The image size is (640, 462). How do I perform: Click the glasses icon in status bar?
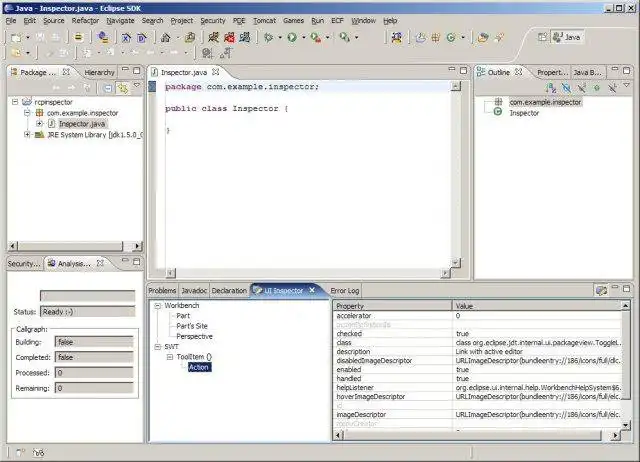[39, 453]
